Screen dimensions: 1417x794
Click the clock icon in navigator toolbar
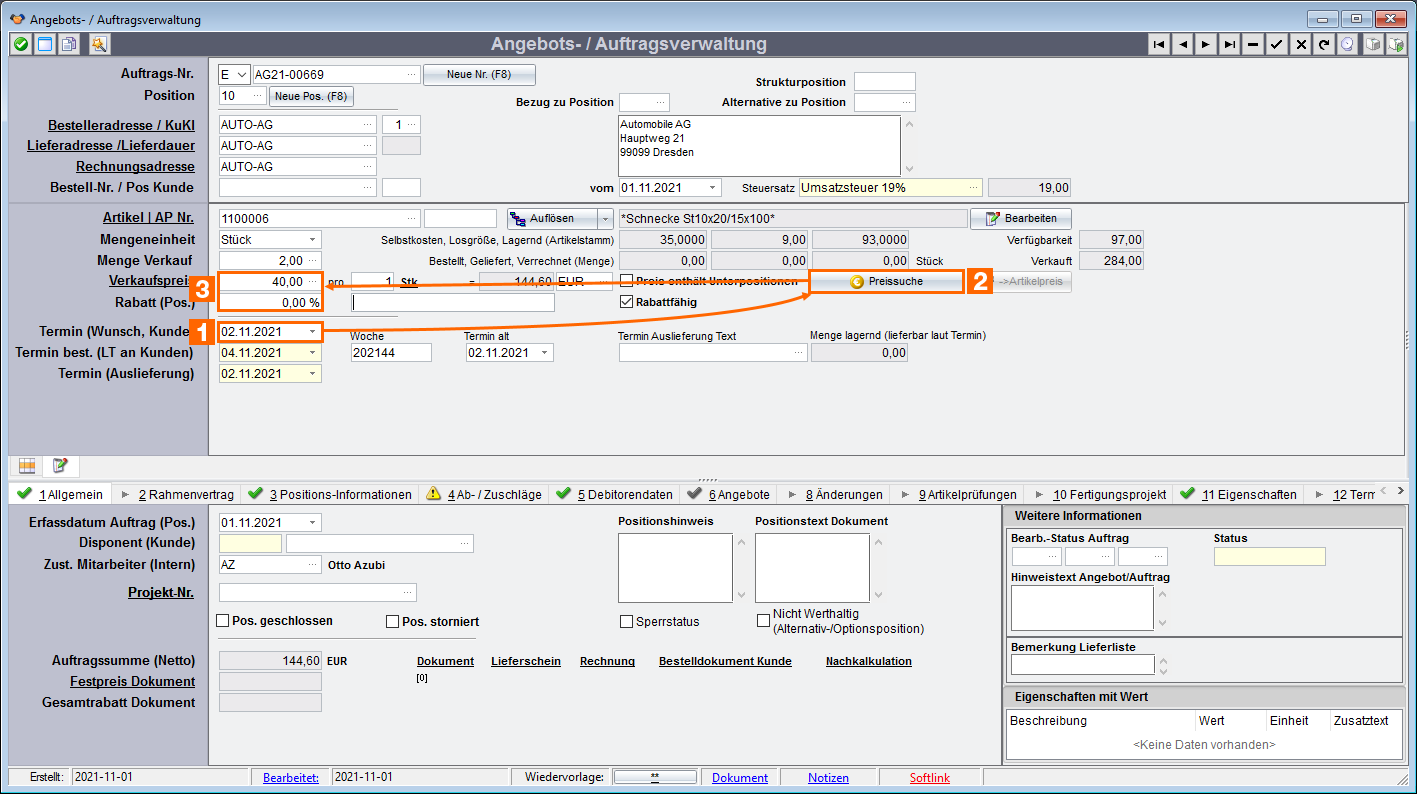(x=1347, y=44)
